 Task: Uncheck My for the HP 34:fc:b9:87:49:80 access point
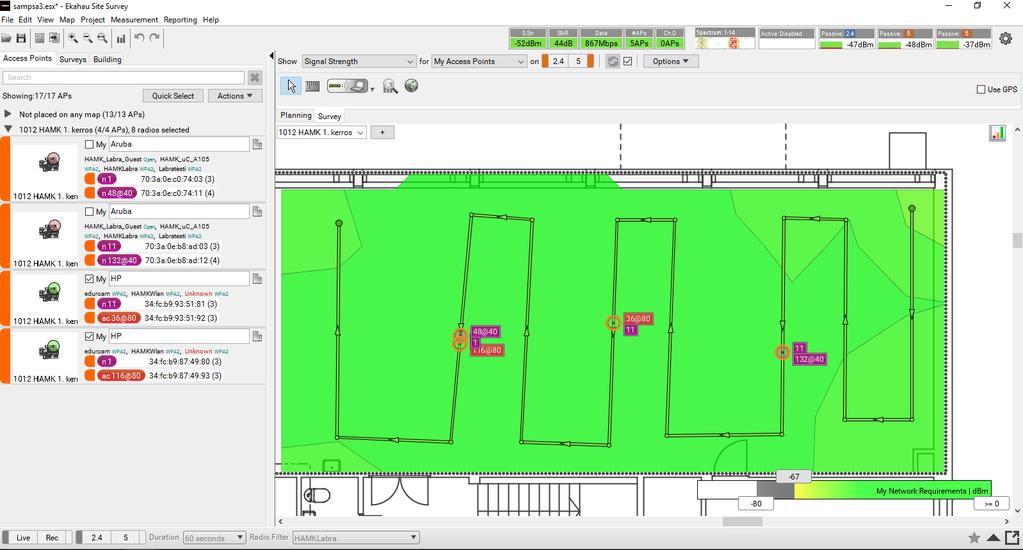click(89, 336)
